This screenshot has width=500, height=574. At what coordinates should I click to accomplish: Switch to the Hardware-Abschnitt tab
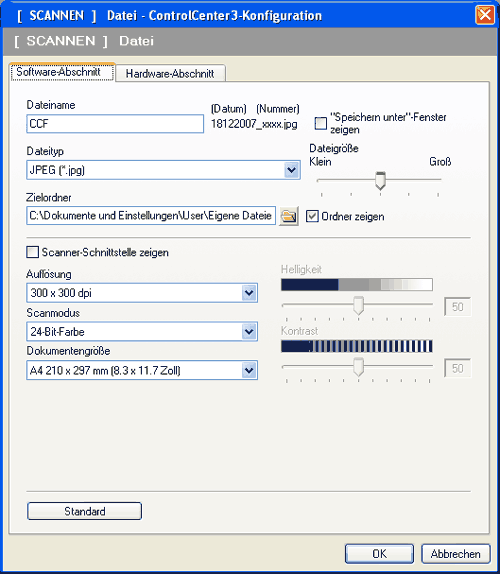pyautogui.click(x=170, y=74)
